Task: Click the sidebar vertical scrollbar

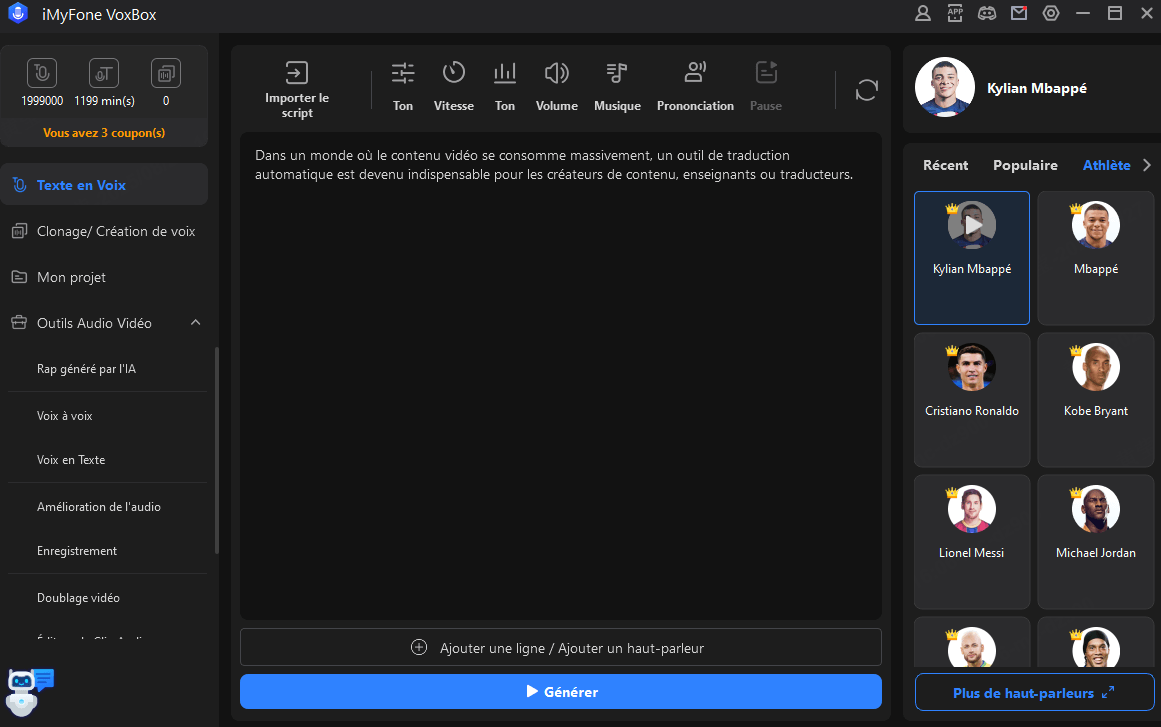Action: pyautogui.click(x=217, y=450)
